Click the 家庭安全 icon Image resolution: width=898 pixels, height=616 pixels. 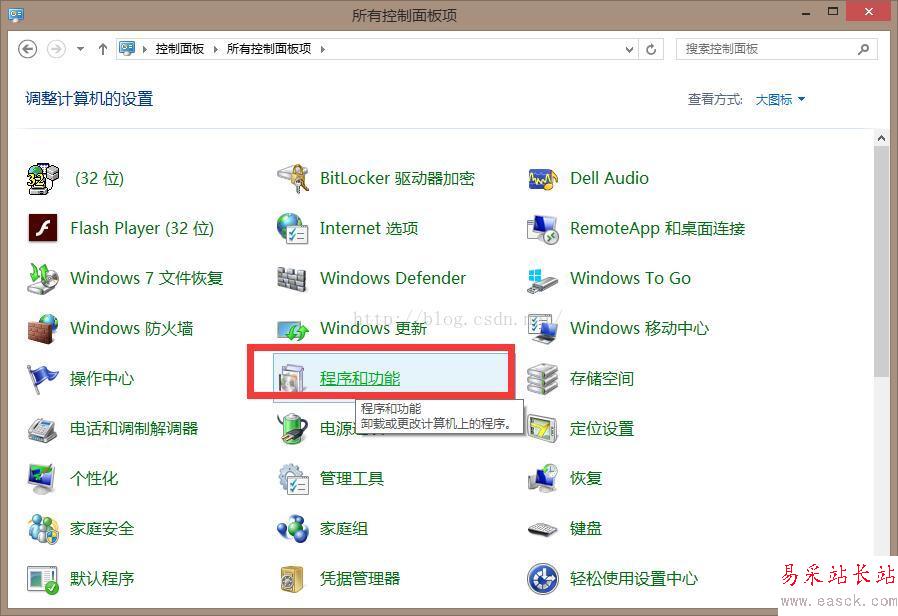click(43, 528)
